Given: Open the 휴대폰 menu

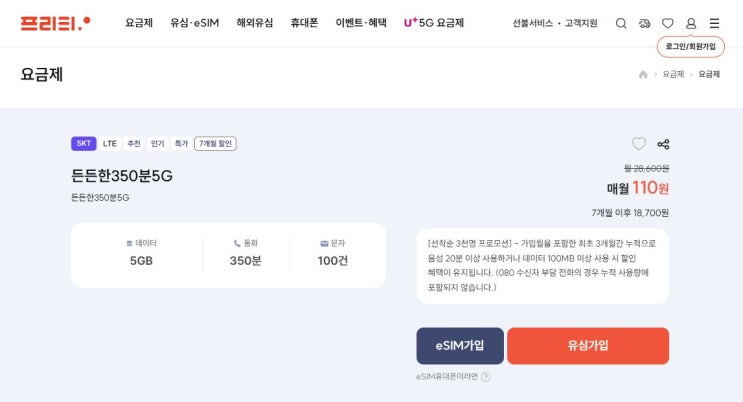Looking at the screenshot, I should [304, 23].
